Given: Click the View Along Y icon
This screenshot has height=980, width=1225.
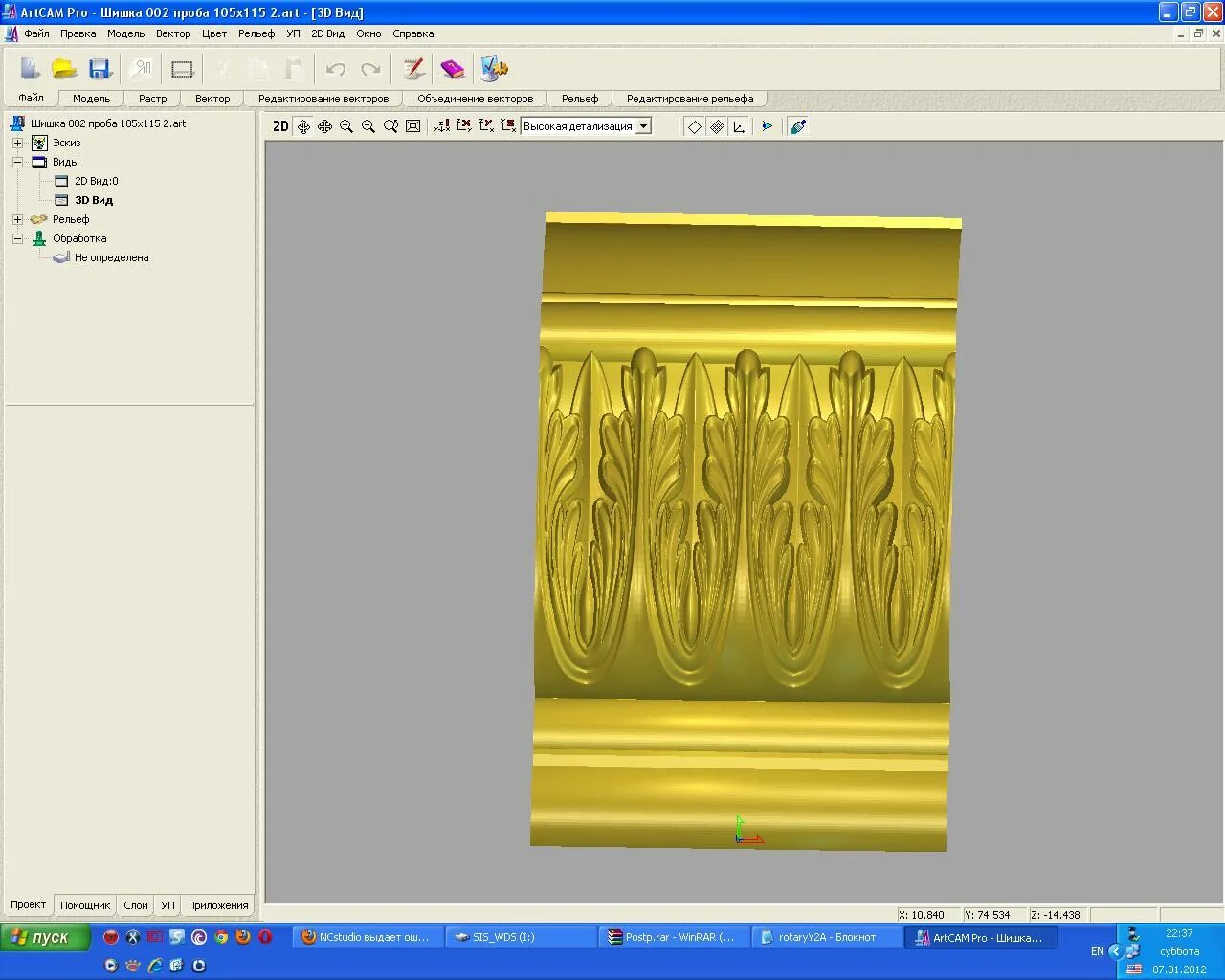Looking at the screenshot, I should coord(486,126).
